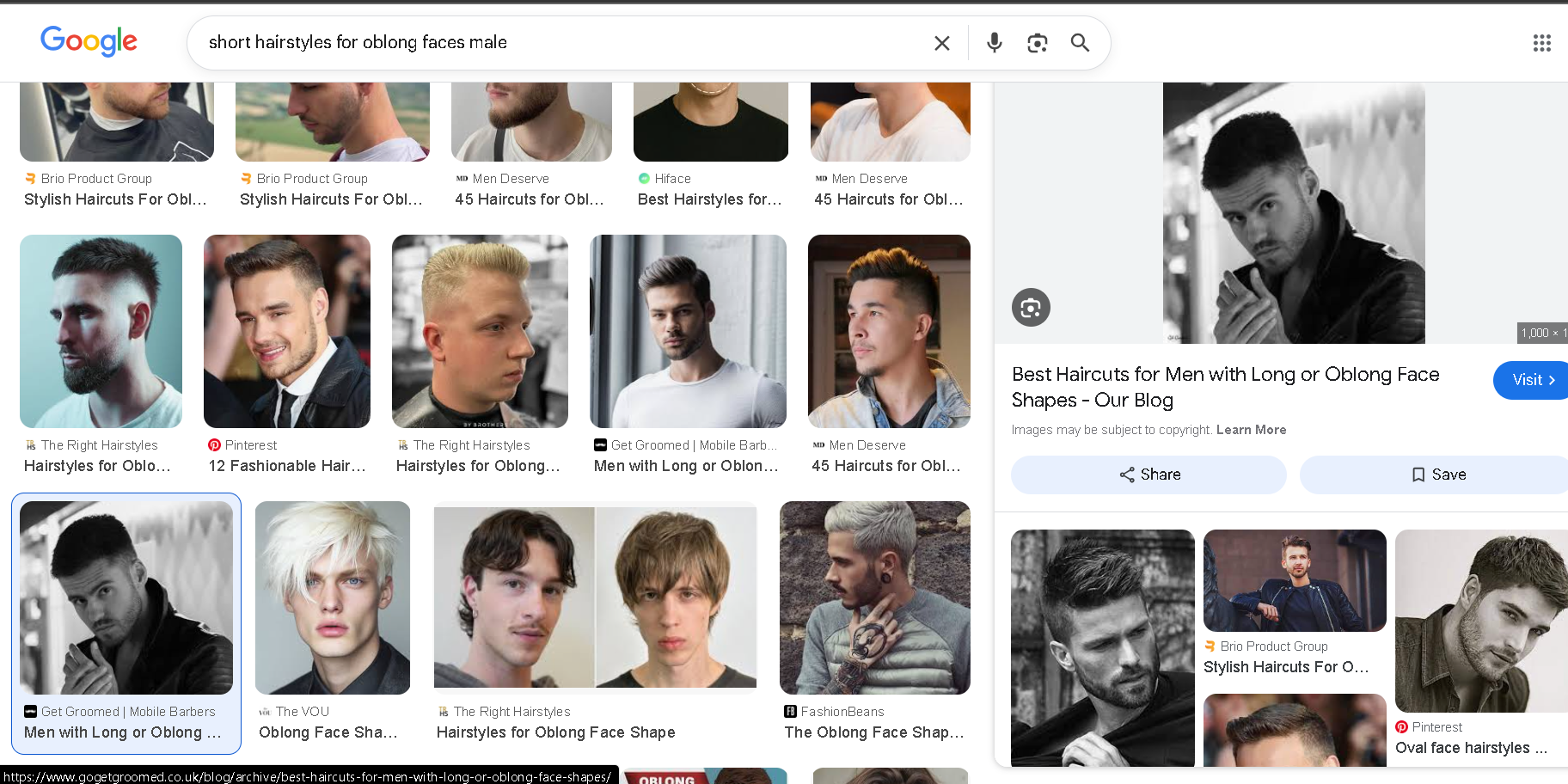Click the magnifying glass search icon

[x=1080, y=43]
